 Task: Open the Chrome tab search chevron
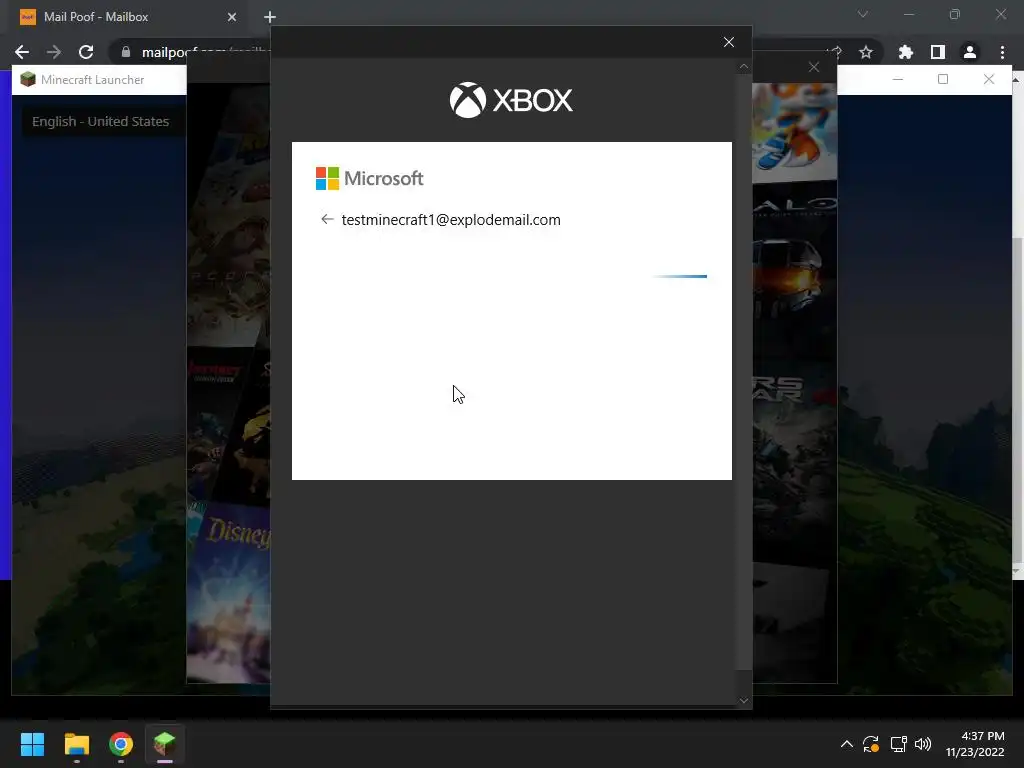[x=863, y=14]
